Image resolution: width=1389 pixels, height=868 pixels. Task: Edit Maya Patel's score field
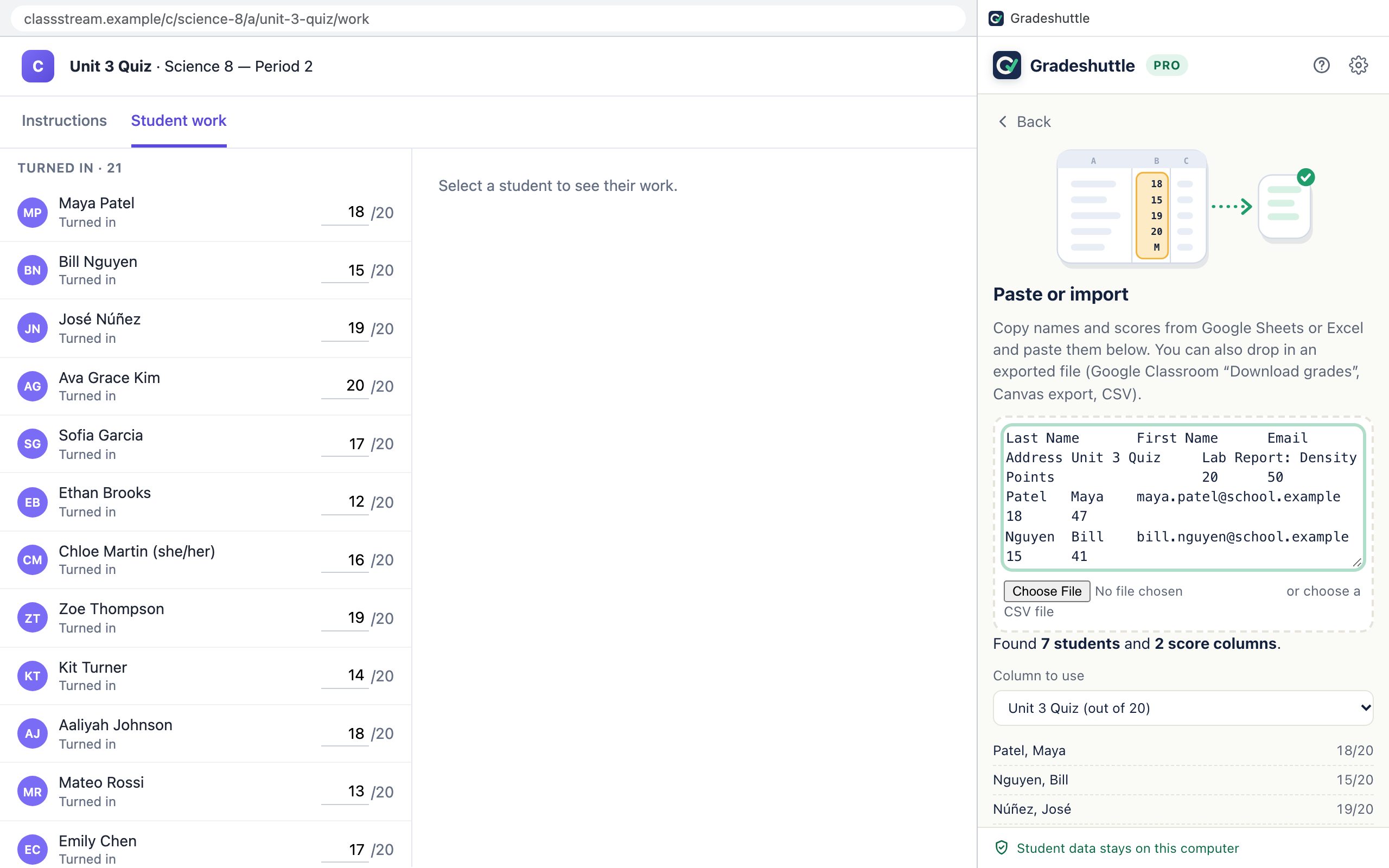[345, 213]
